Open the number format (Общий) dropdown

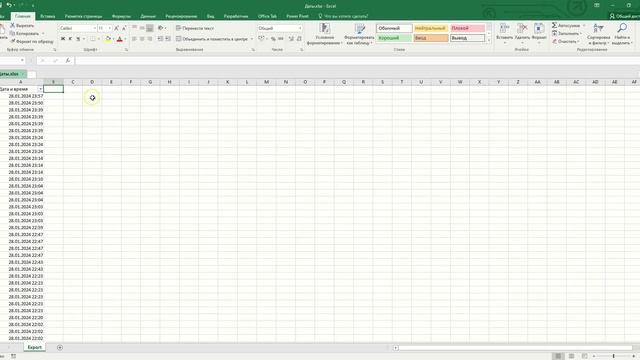300,28
